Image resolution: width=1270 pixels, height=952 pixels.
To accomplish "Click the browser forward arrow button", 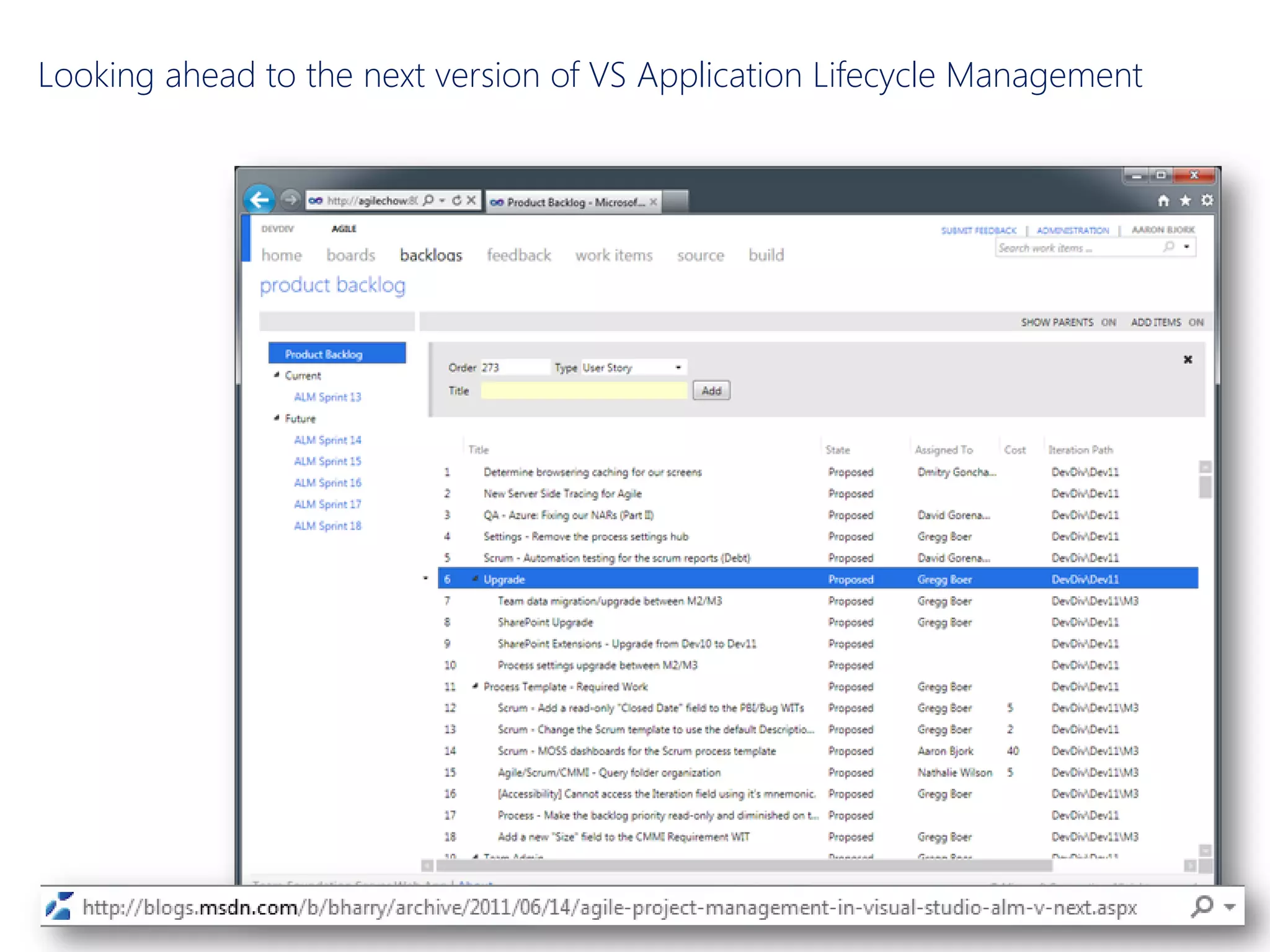I will click(x=290, y=200).
